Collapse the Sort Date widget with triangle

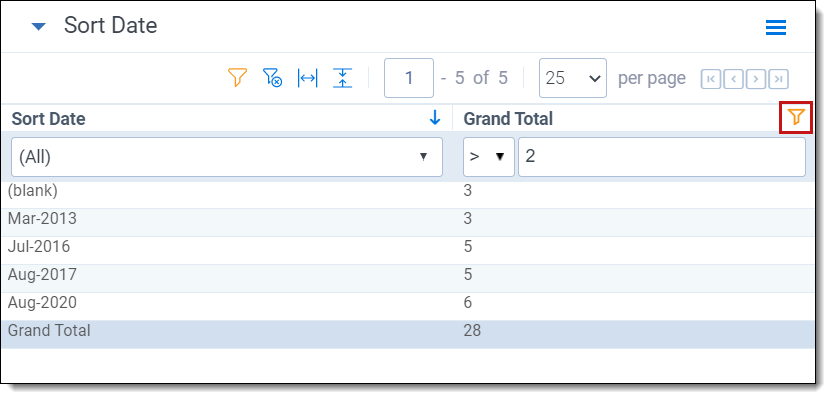point(39,26)
